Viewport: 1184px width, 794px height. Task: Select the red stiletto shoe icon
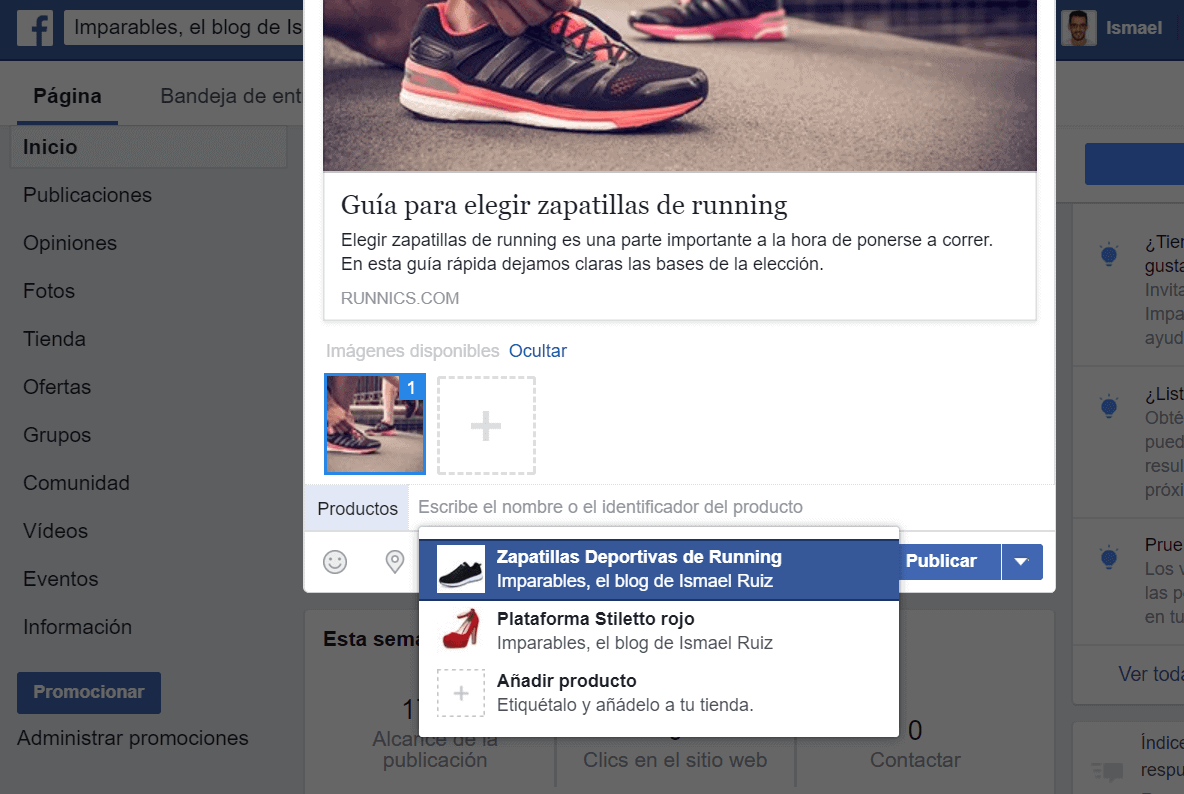pyautogui.click(x=461, y=630)
